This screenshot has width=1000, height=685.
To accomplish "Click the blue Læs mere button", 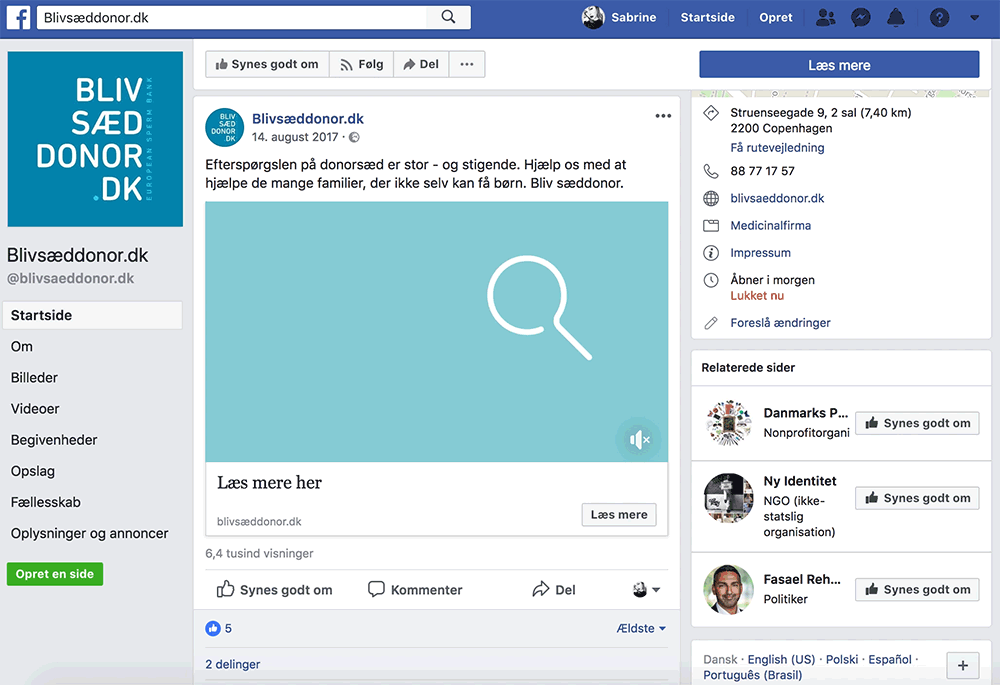I will [x=839, y=64].
